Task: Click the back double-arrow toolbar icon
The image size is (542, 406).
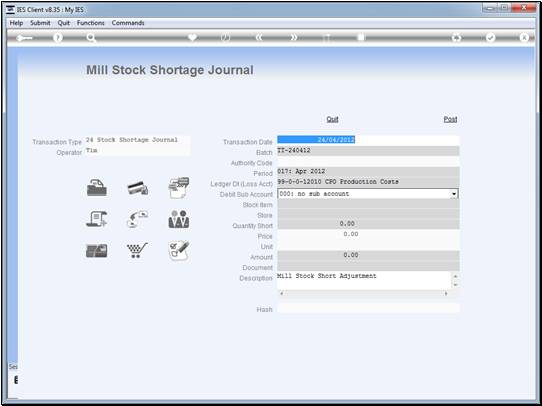Action: point(259,38)
